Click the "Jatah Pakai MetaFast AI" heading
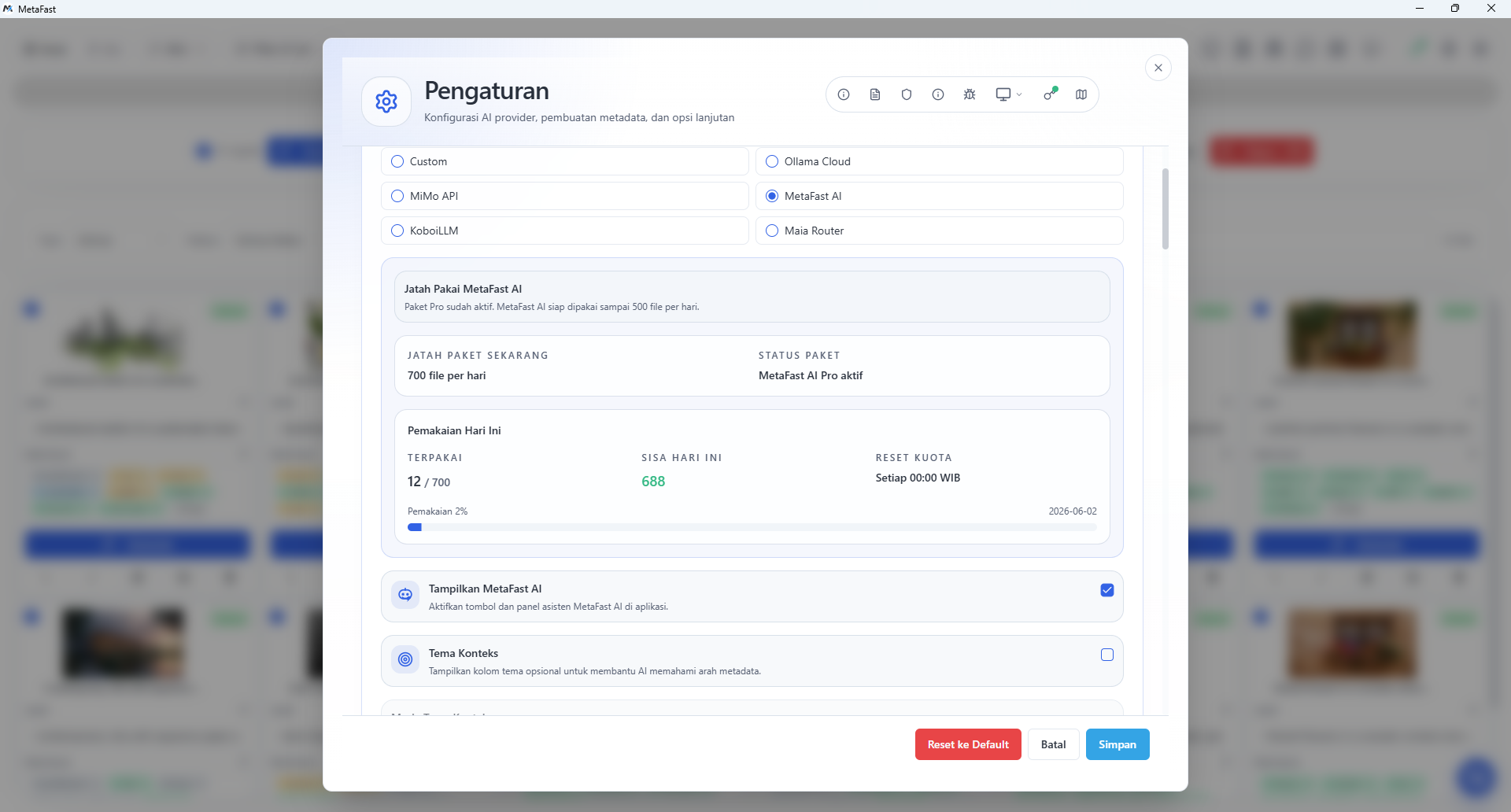The height and width of the screenshot is (812, 1511). pos(463,290)
